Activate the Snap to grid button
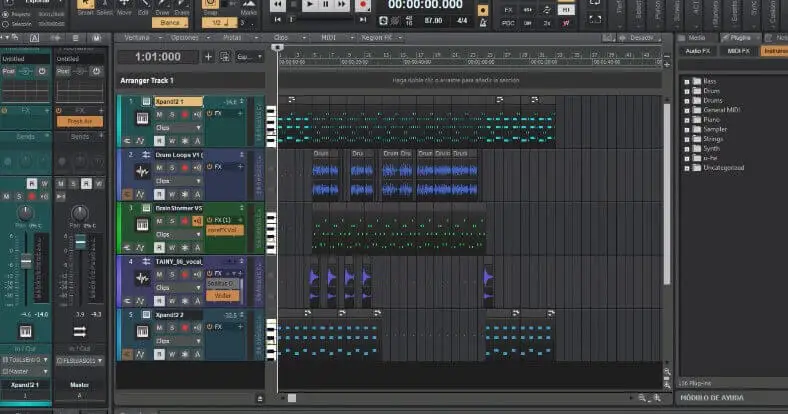This screenshot has width=788, height=414. point(210,5)
